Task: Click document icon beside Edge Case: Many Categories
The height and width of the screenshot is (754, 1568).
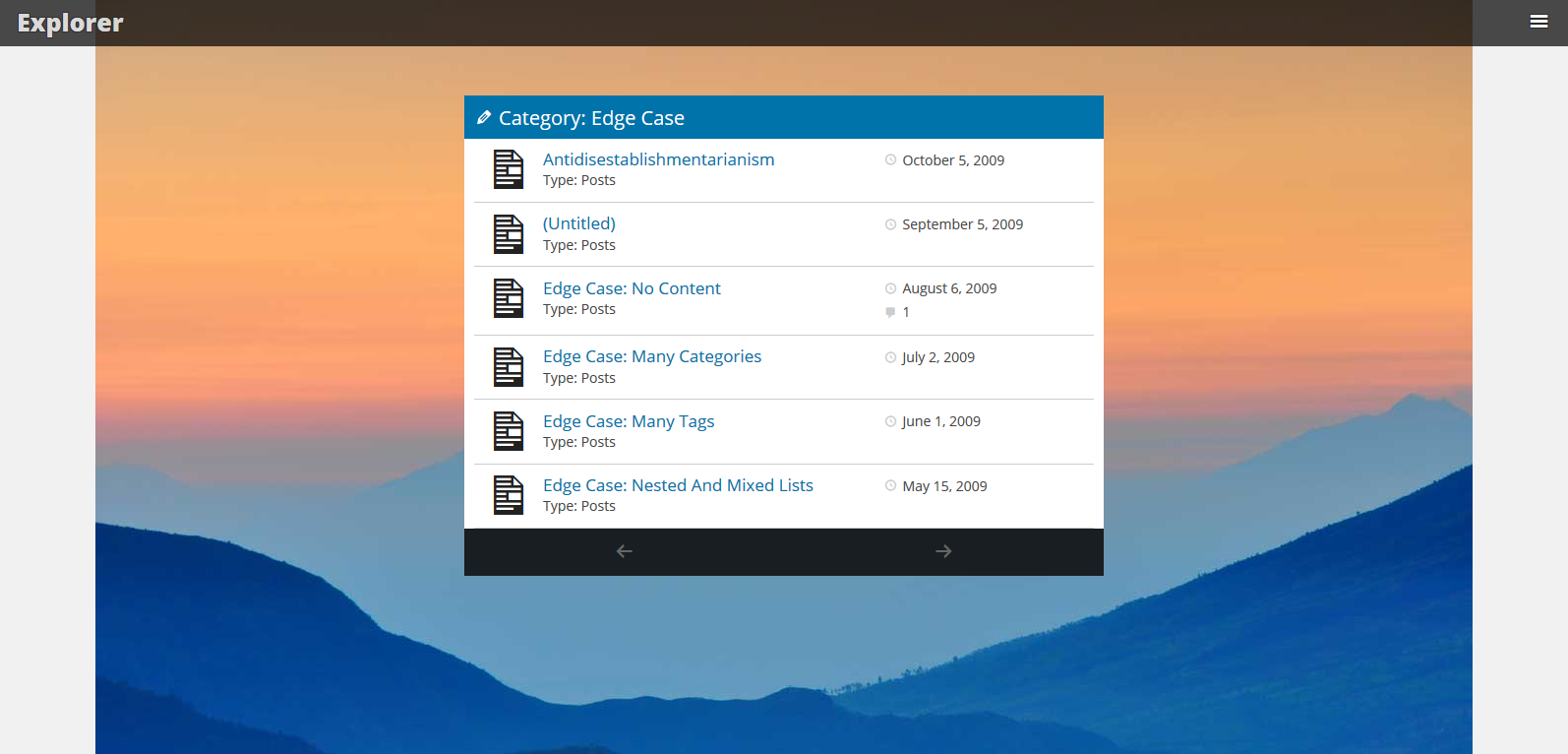Action: (x=508, y=367)
